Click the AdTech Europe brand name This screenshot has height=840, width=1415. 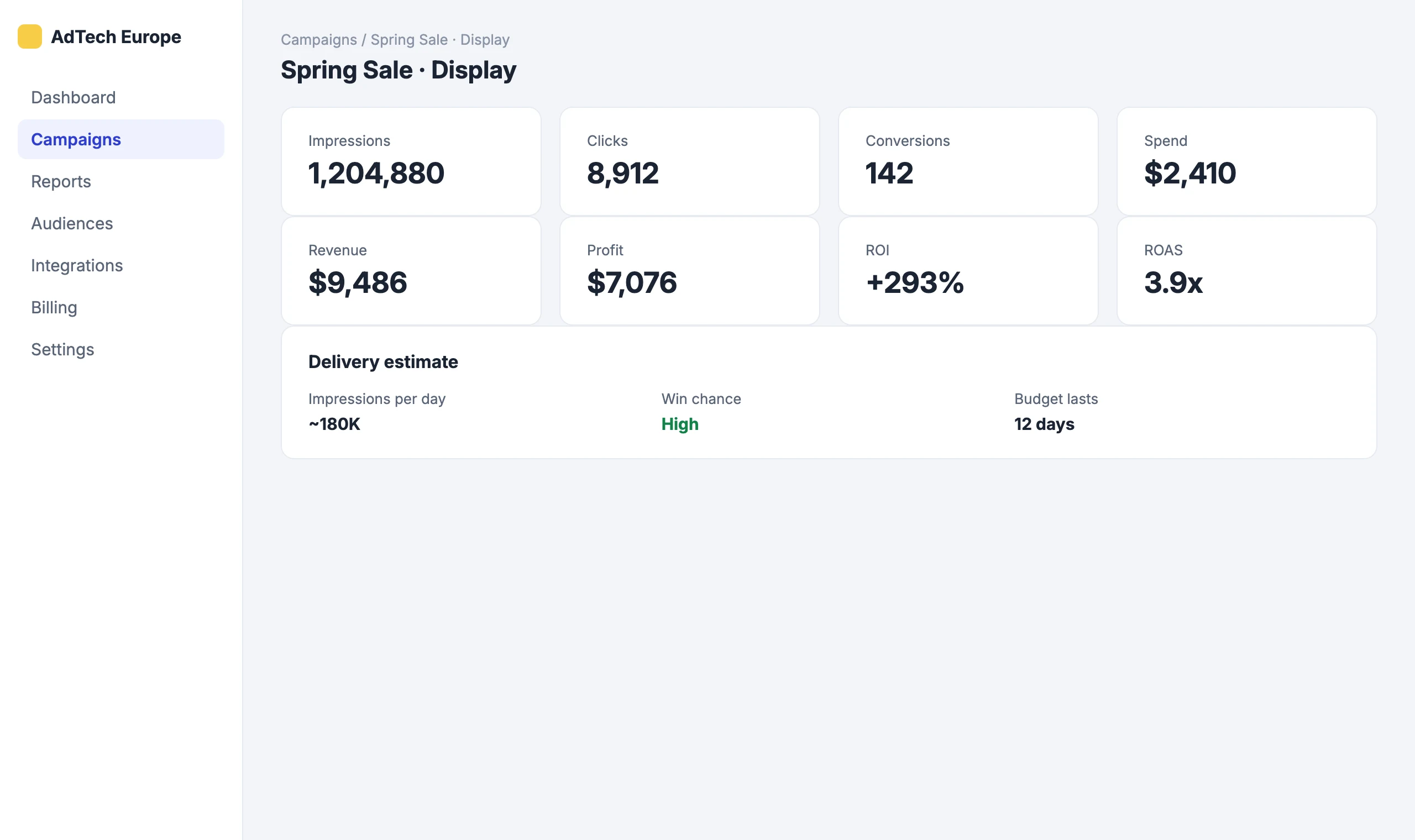click(116, 37)
